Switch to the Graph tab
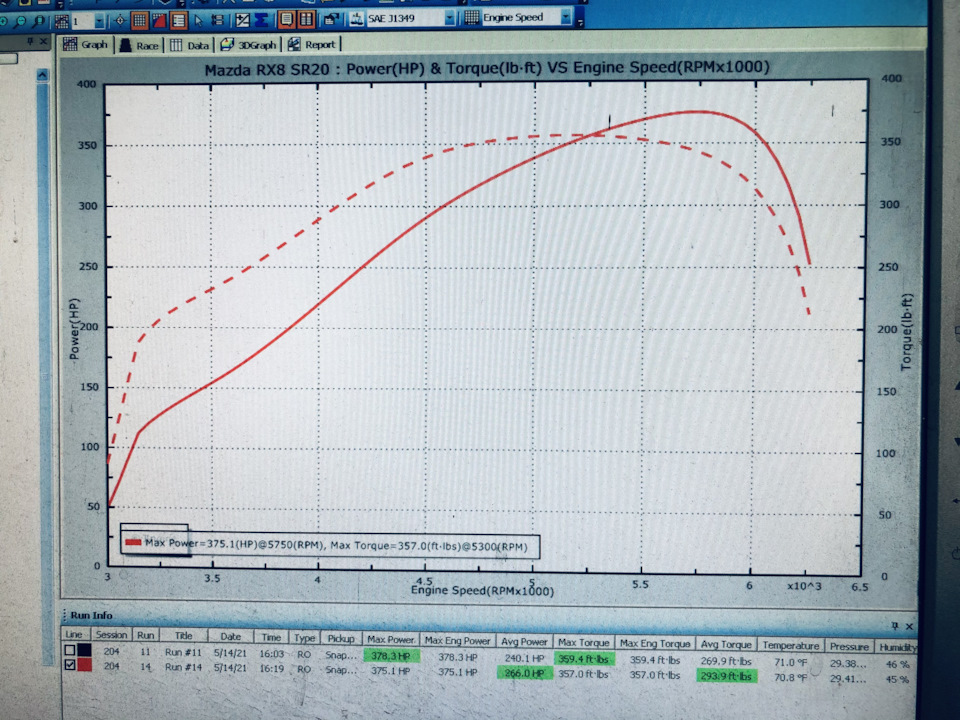The width and height of the screenshot is (960, 720). click(x=86, y=45)
